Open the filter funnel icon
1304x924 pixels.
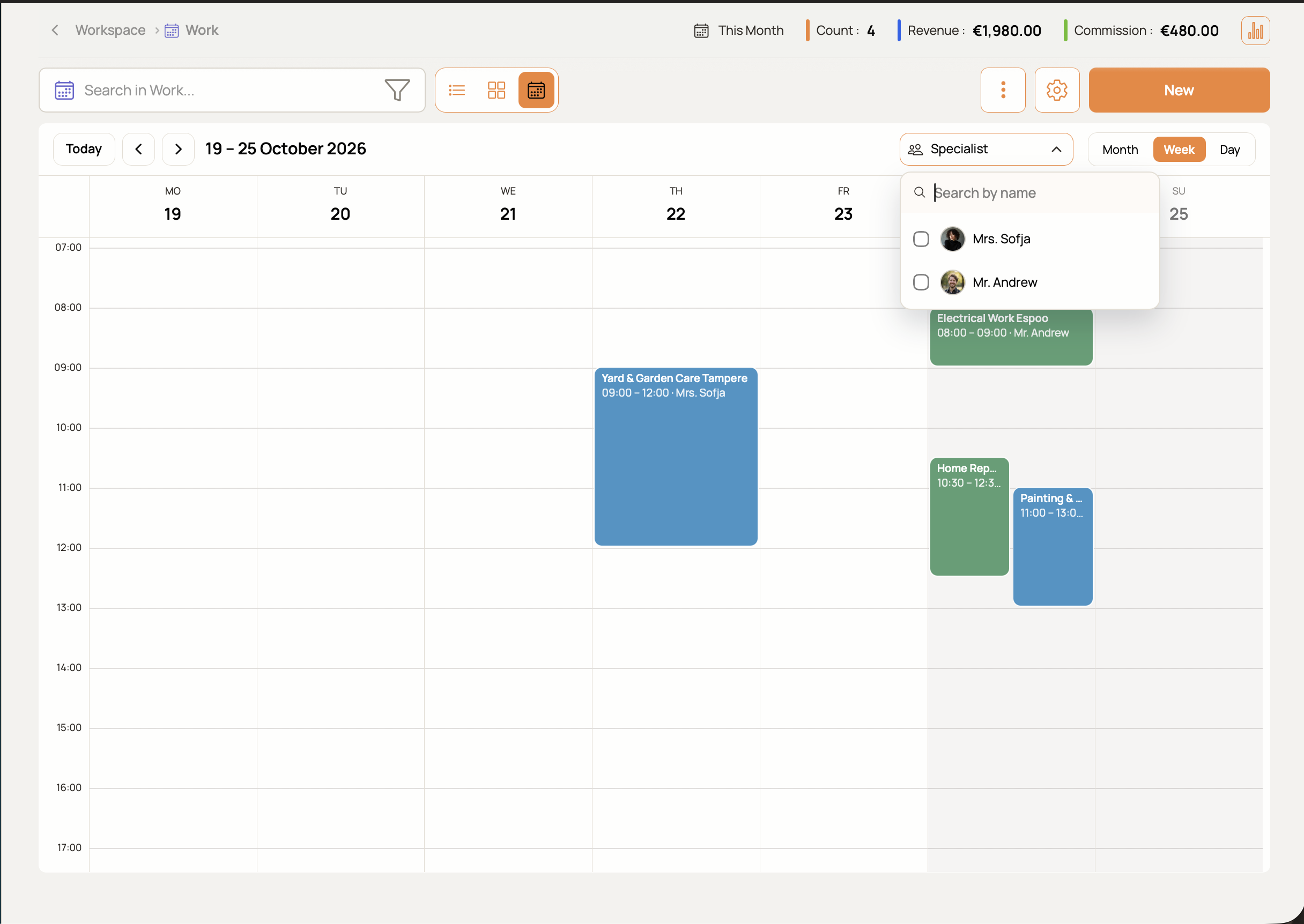tap(397, 90)
